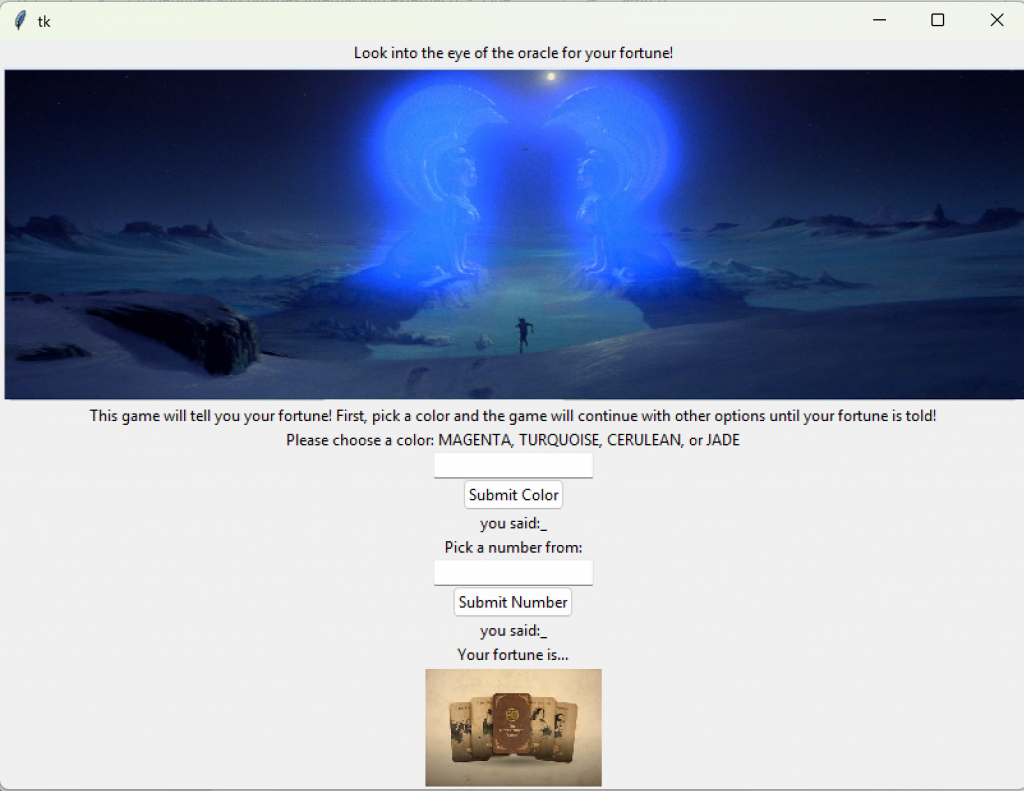Click the 'This game will tell you your fortune' text
Viewport: 1024px width, 791px height.
point(513,416)
